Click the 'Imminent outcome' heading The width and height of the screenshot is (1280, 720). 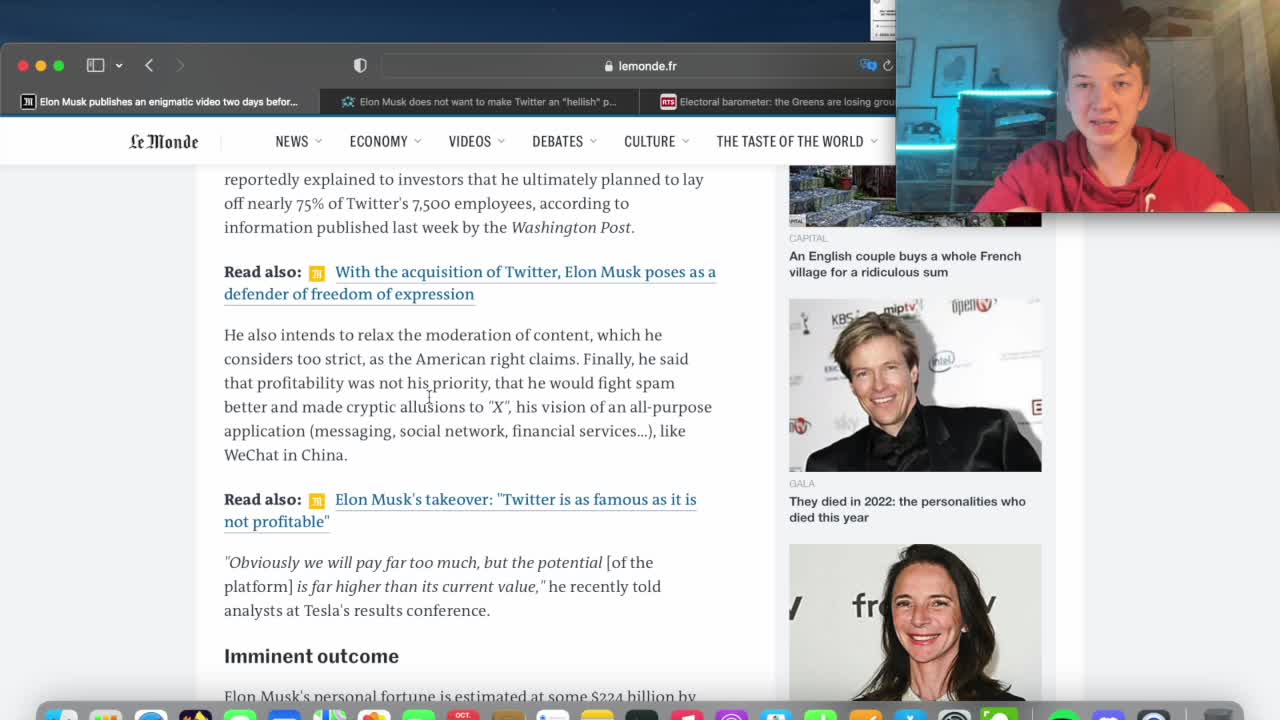coord(311,656)
